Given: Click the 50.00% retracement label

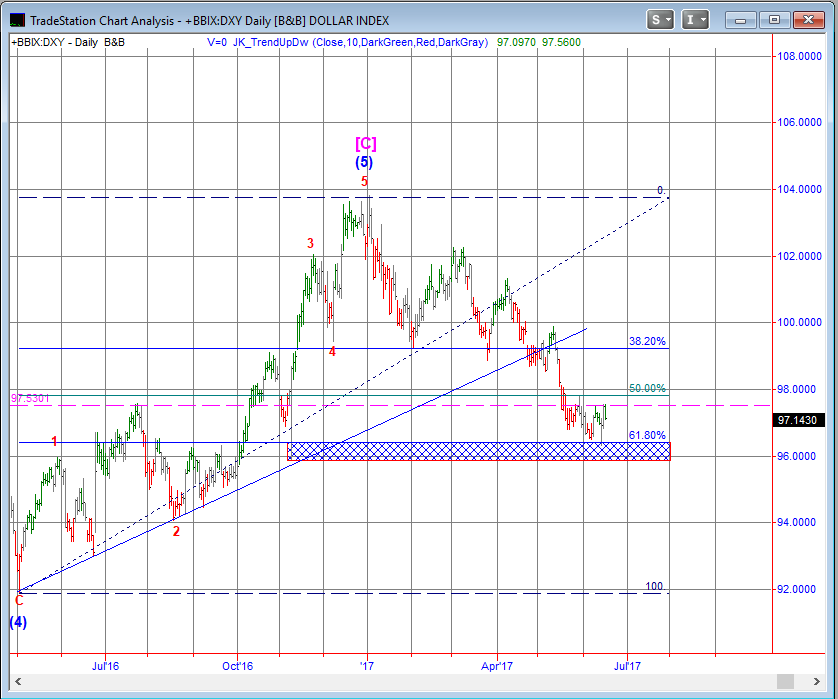Looking at the screenshot, I should [x=647, y=388].
